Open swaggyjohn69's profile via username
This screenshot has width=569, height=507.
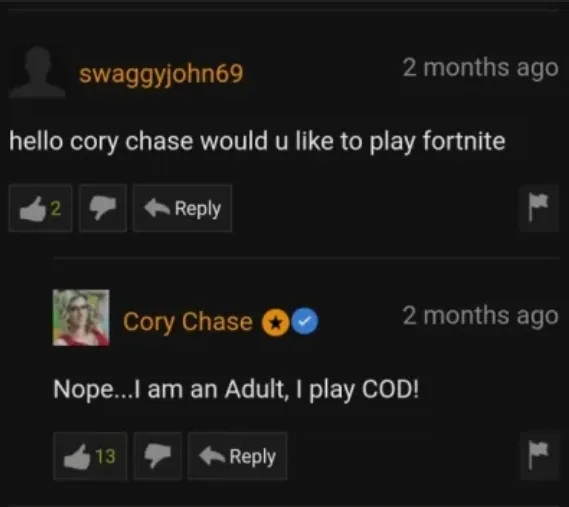161,74
